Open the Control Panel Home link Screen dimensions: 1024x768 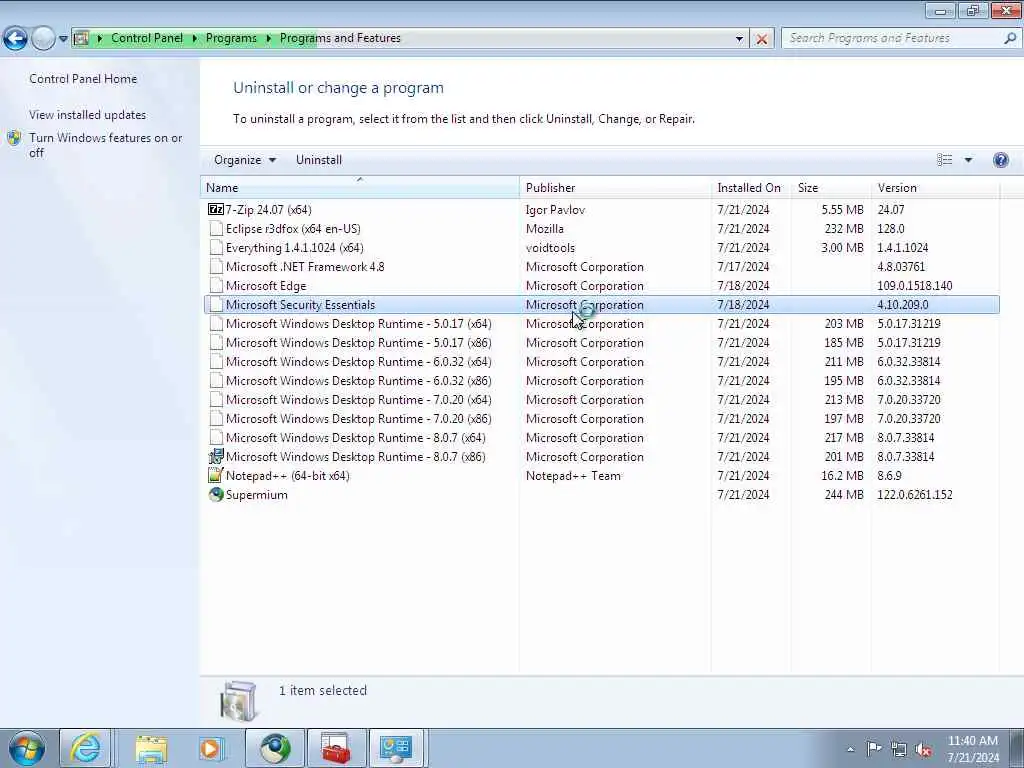(x=83, y=79)
